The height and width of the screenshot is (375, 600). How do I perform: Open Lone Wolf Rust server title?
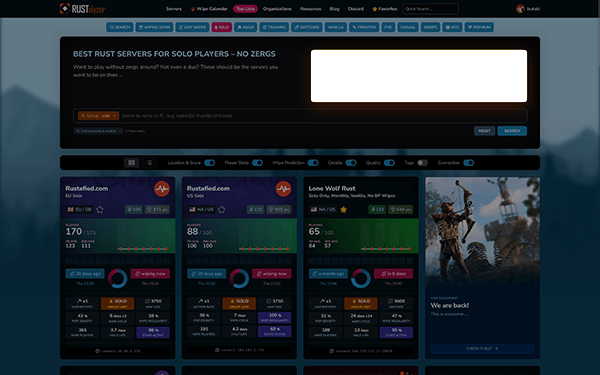click(x=332, y=188)
